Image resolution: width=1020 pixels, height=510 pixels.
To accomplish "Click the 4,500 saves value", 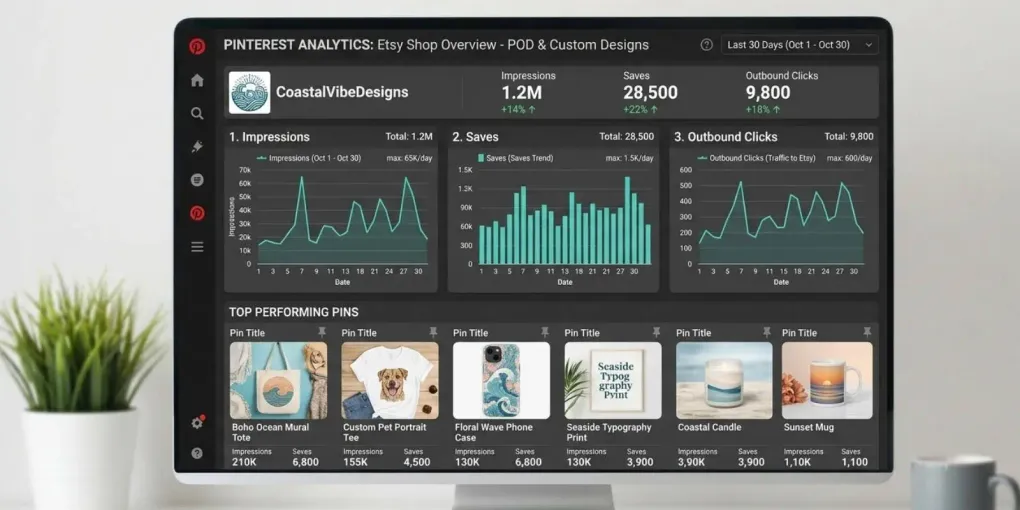I will click(417, 463).
